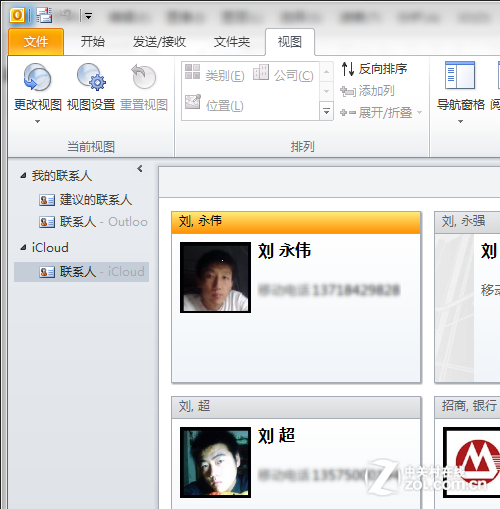500x509 pixels.
Task: Expand the arrangement gallery More button
Action: click(326, 111)
